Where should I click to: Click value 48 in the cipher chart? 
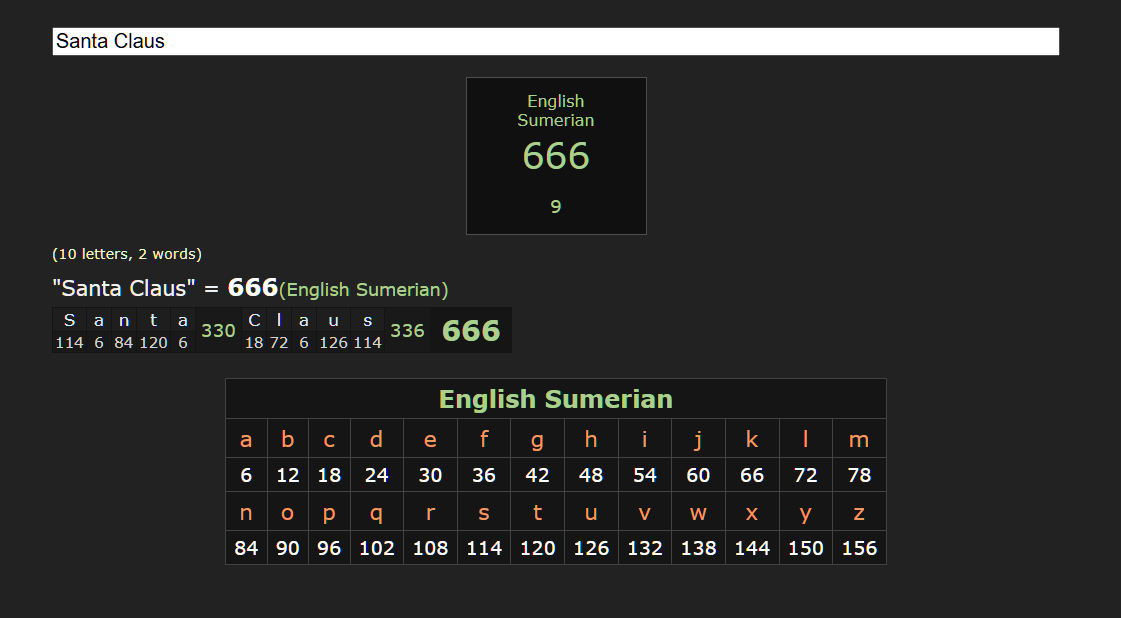(591, 475)
